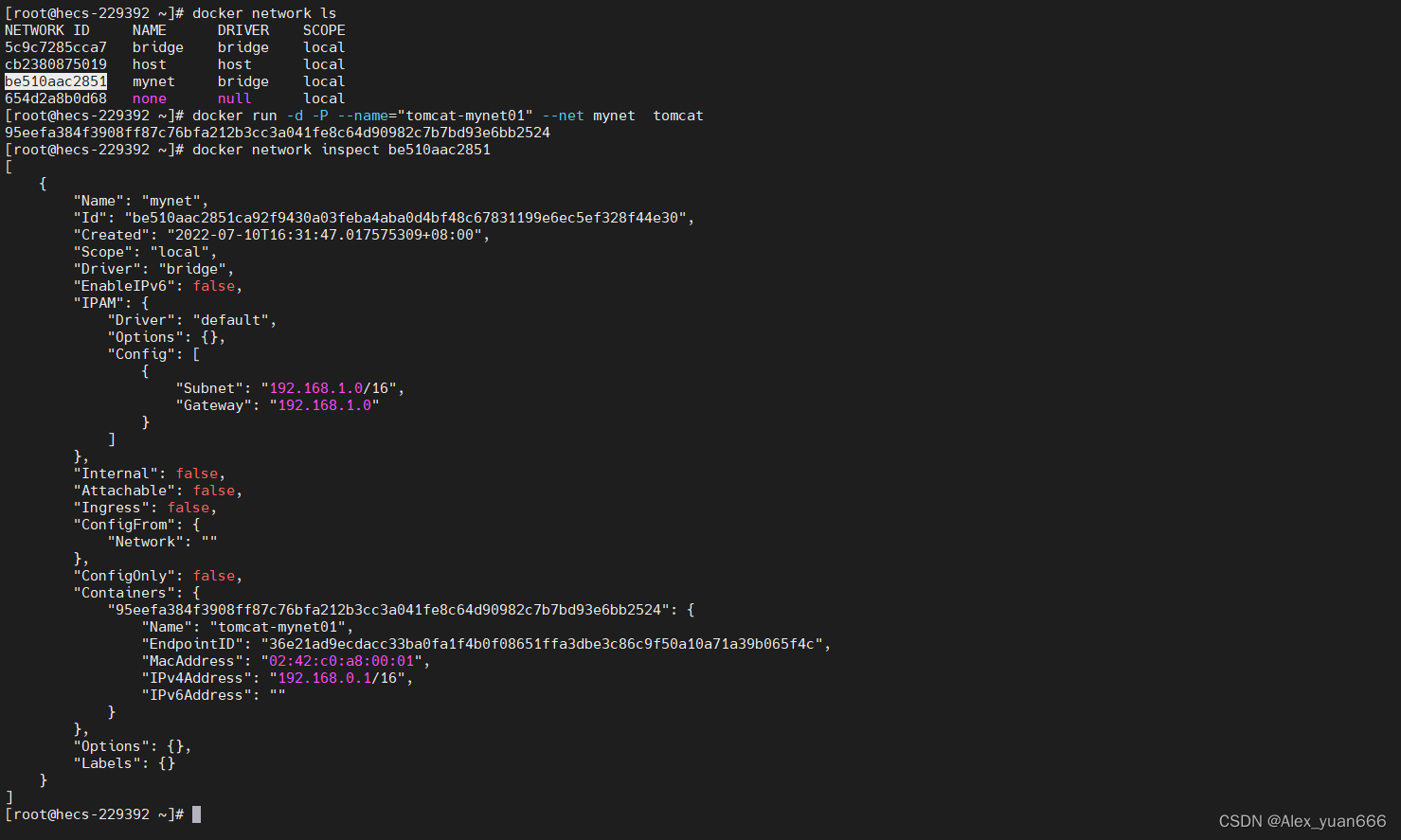Click the Gateway value 192.168.1.0
The image size is (1401, 840).
[324, 405]
